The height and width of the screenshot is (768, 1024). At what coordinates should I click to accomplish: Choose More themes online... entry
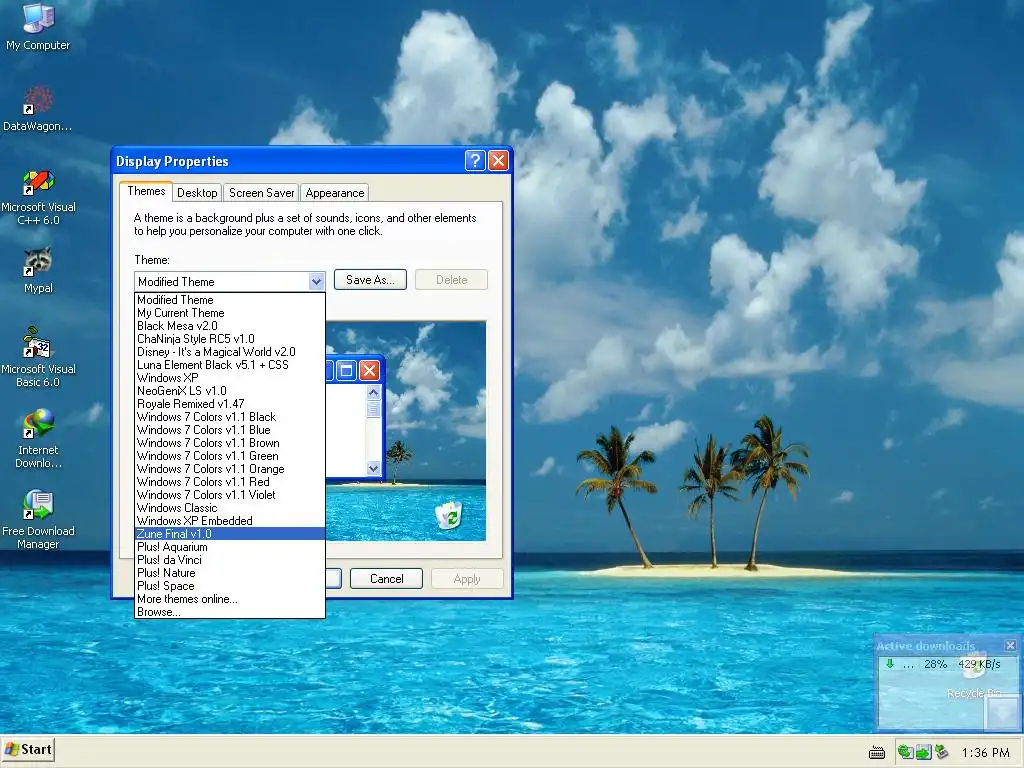coord(230,599)
